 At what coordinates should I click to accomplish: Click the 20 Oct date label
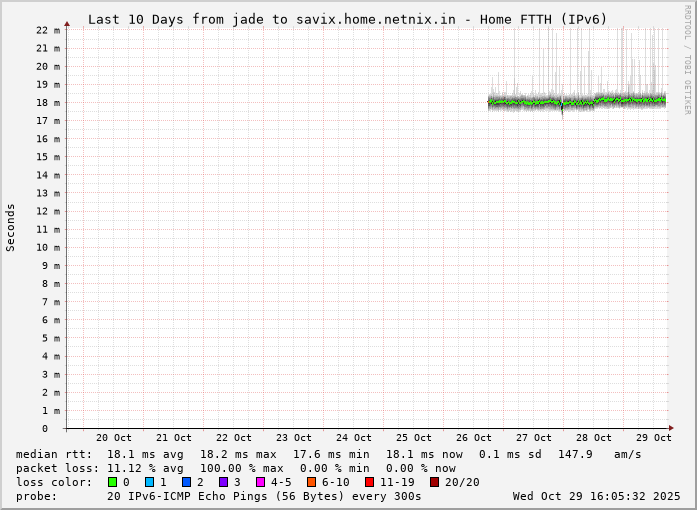point(114,438)
